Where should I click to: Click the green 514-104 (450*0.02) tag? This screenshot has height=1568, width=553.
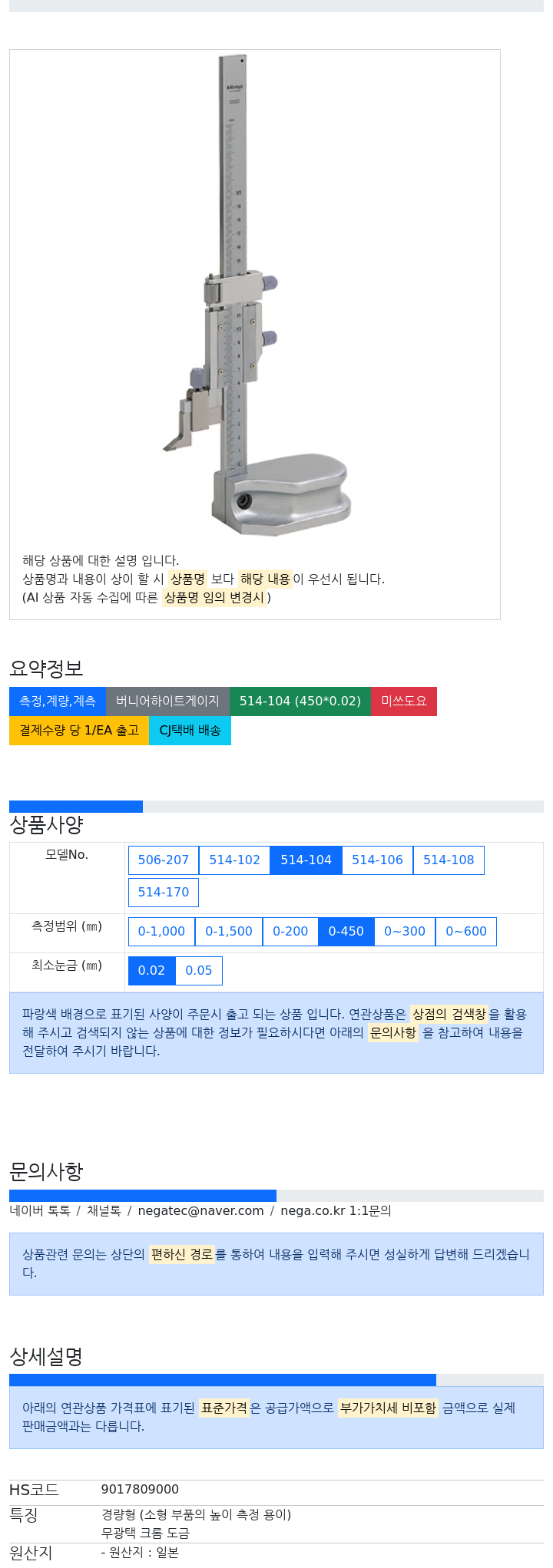(x=300, y=701)
